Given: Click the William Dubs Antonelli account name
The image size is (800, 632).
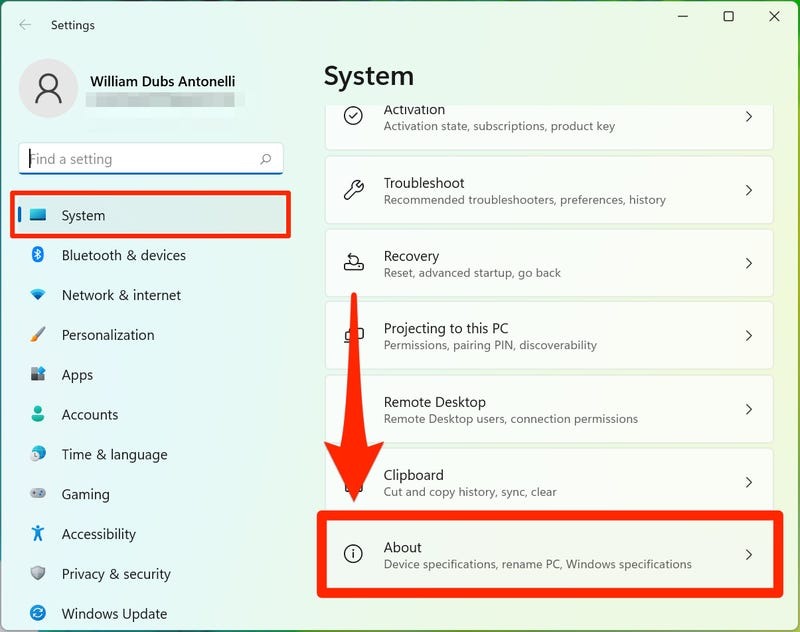Looking at the screenshot, I should [162, 81].
